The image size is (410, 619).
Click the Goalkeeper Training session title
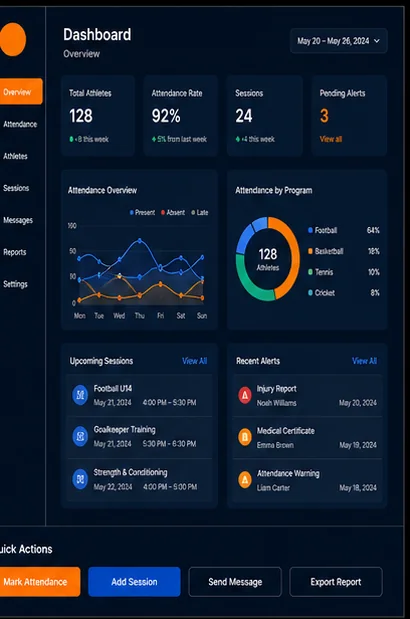pos(124,430)
